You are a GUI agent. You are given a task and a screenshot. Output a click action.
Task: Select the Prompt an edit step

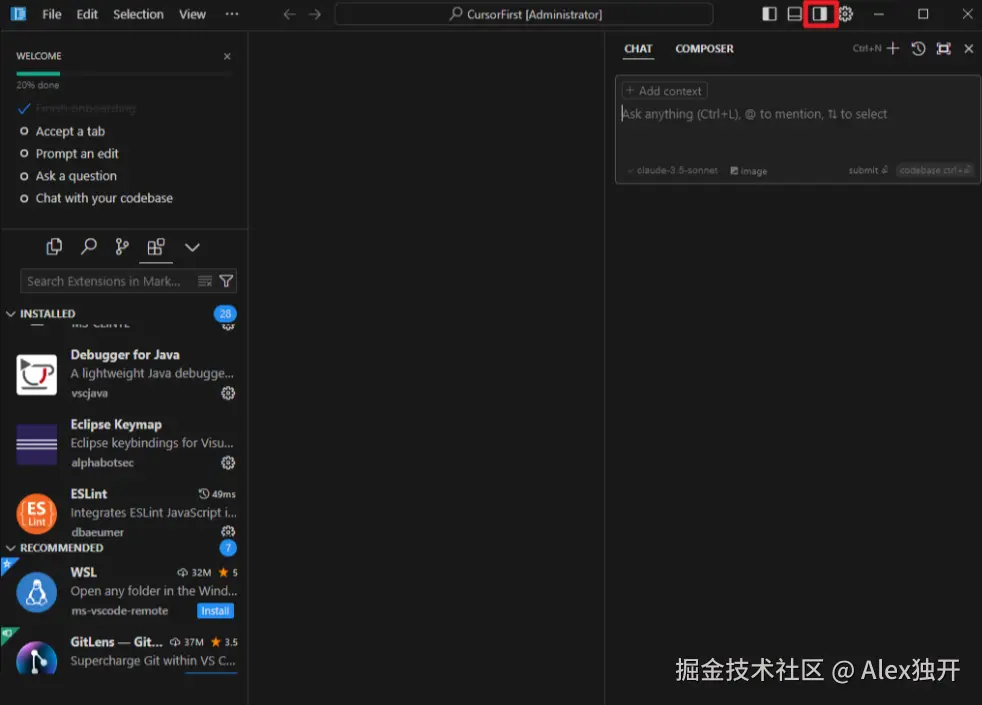click(76, 153)
